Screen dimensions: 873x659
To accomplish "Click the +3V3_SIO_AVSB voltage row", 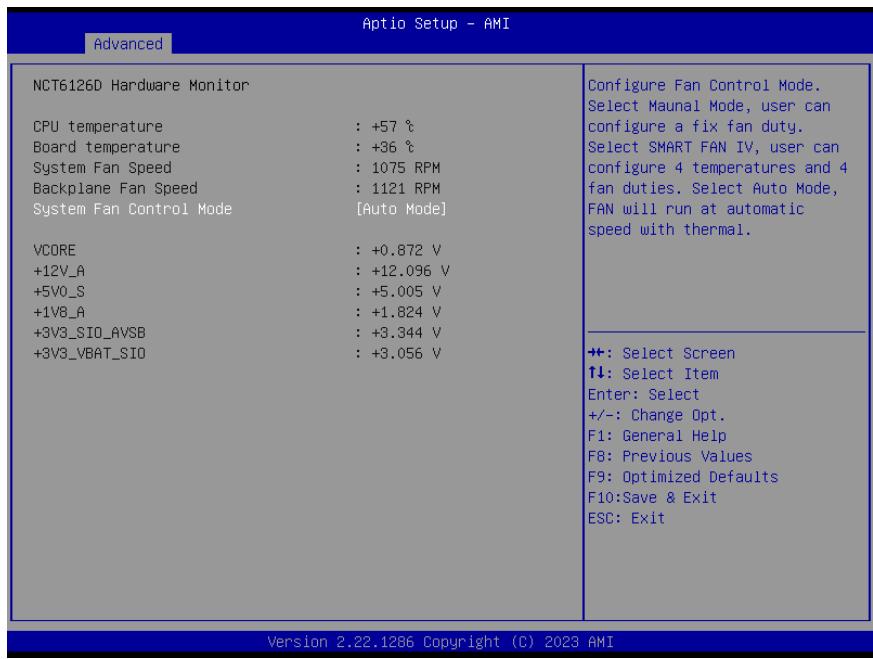I will point(237,333).
